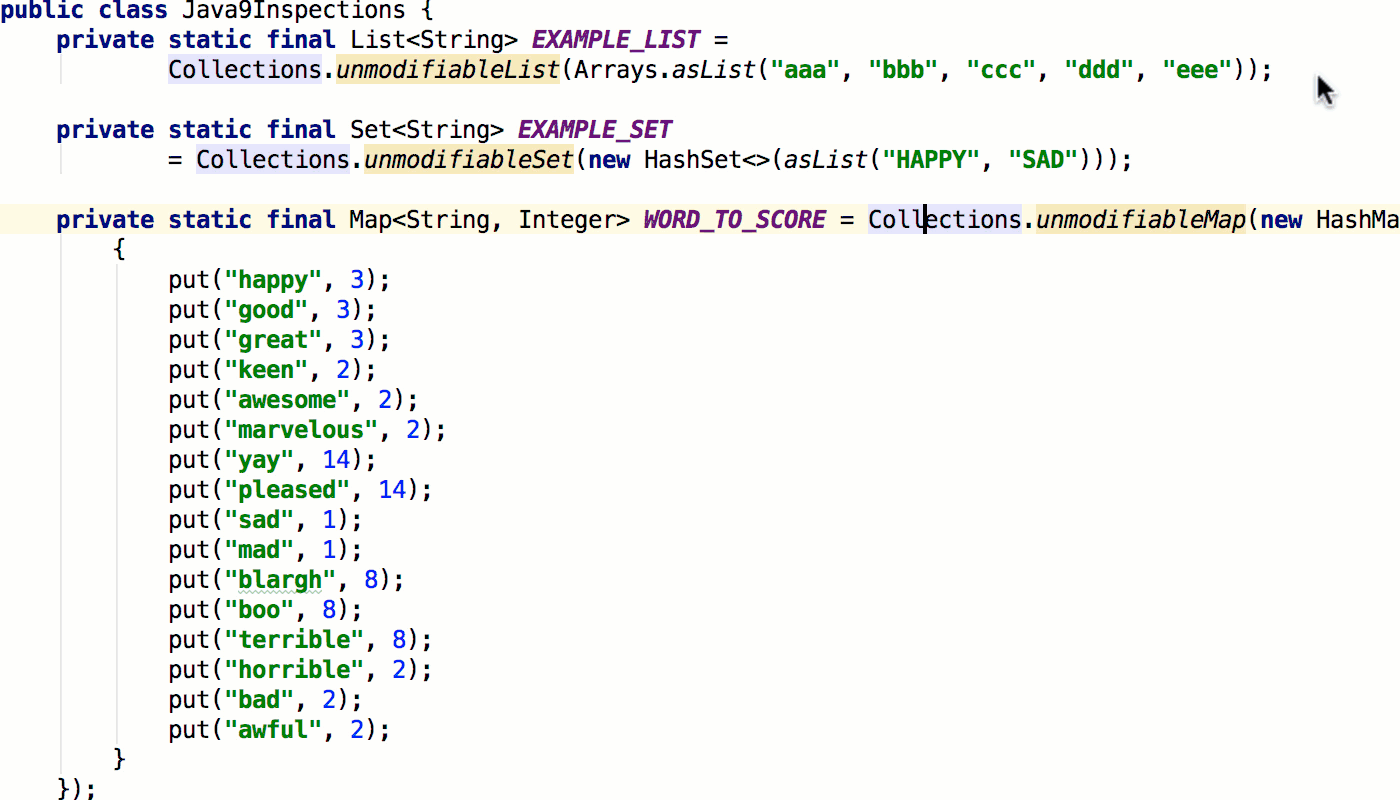Click the asList call inside HashSet constructor
The width and height of the screenshot is (1400, 800).
pyautogui.click(x=824, y=159)
